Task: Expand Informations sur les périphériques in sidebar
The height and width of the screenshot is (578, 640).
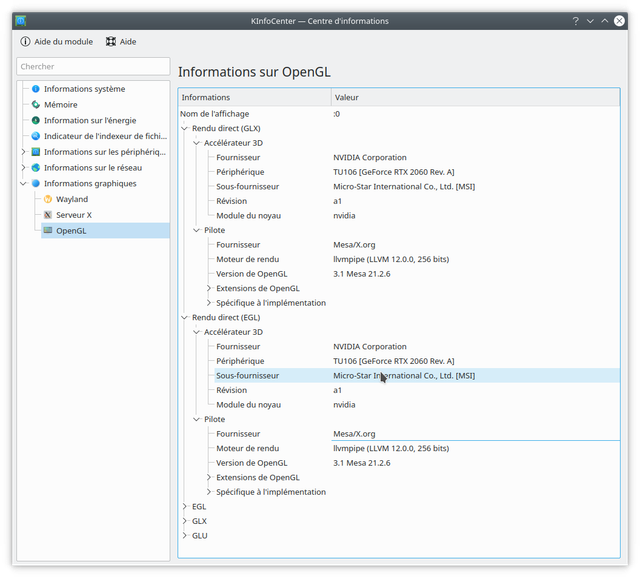Action: (x=23, y=152)
